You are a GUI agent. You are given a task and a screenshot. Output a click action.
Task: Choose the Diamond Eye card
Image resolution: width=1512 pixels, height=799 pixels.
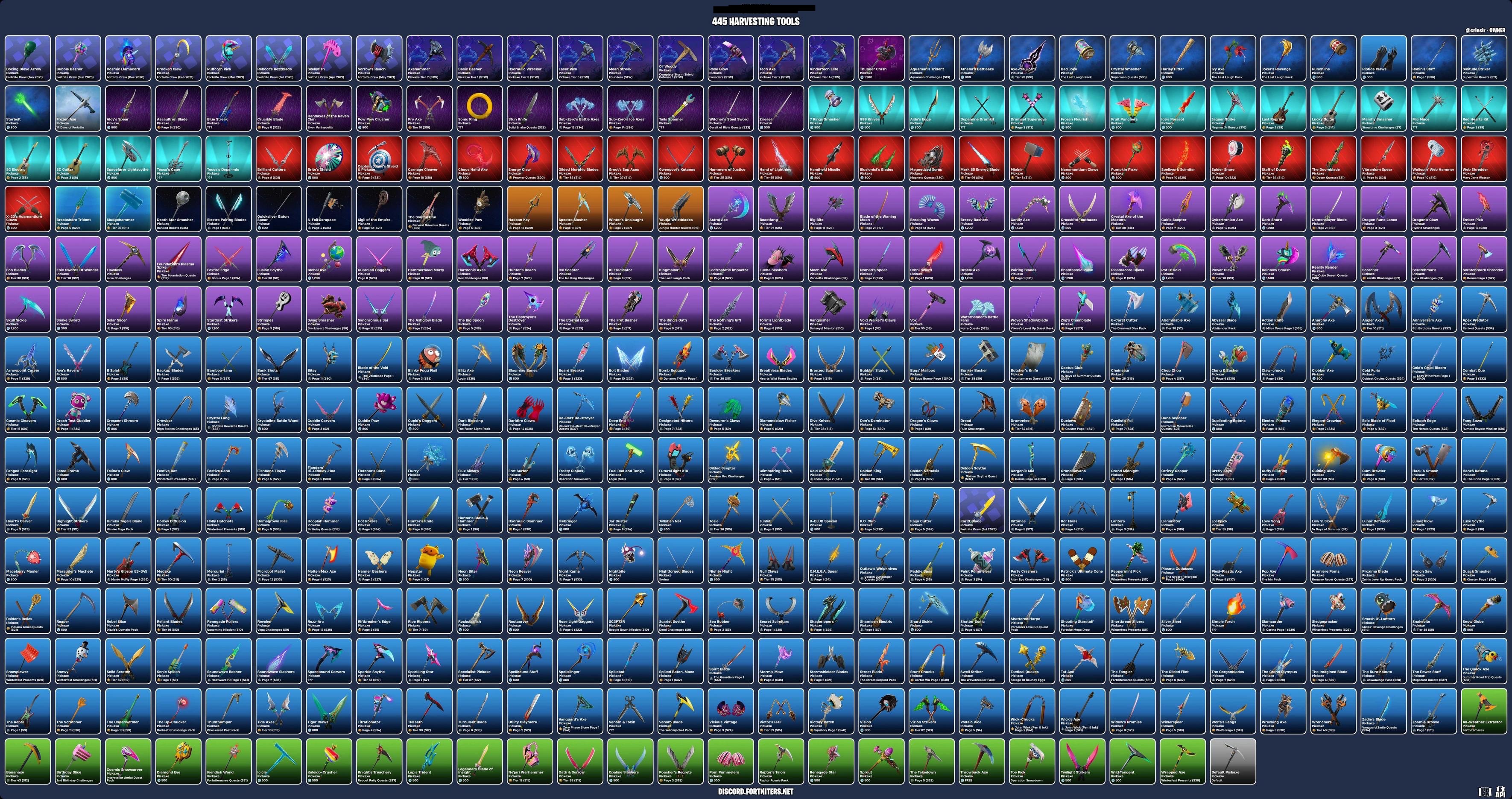tap(178, 761)
